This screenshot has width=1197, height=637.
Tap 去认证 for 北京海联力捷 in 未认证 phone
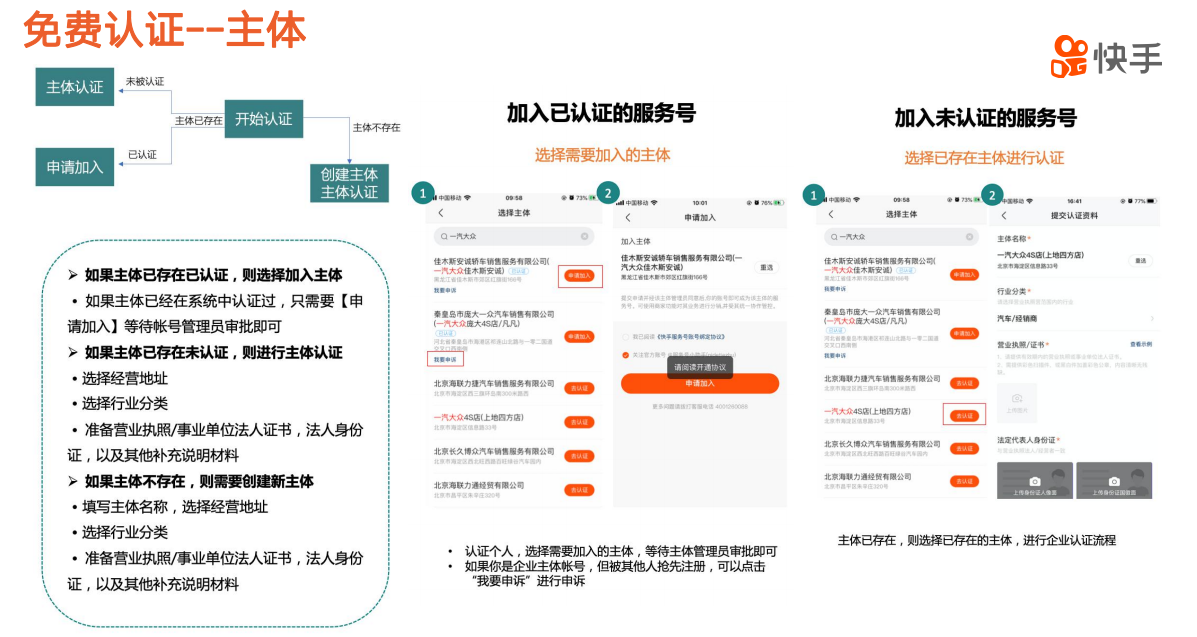click(964, 383)
